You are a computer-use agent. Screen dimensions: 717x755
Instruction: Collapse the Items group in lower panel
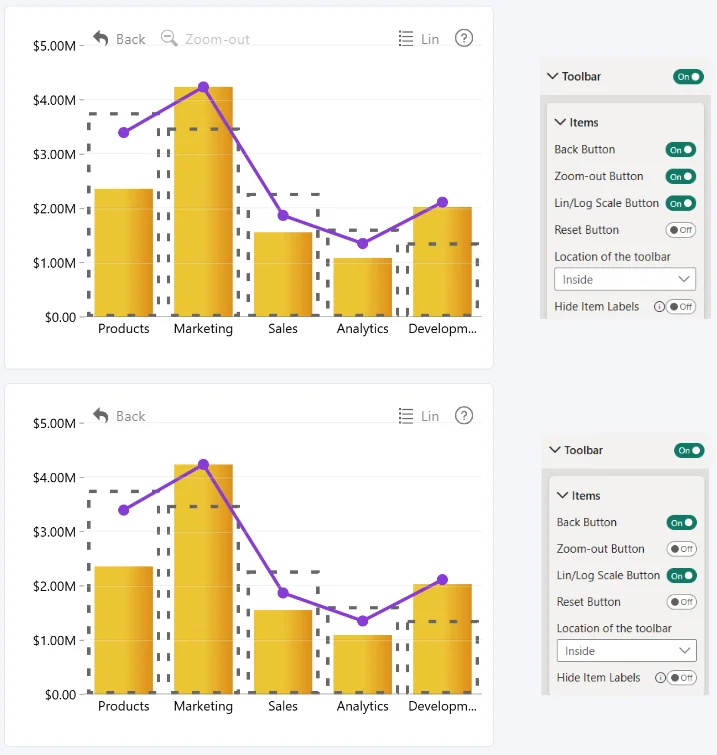pyautogui.click(x=562, y=495)
